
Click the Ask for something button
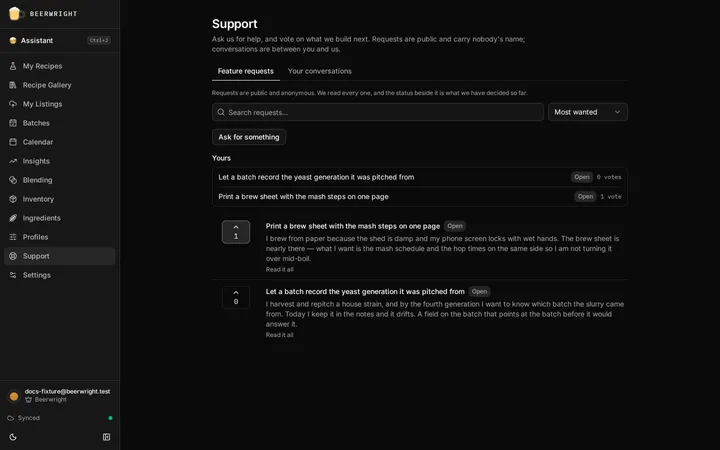249,137
